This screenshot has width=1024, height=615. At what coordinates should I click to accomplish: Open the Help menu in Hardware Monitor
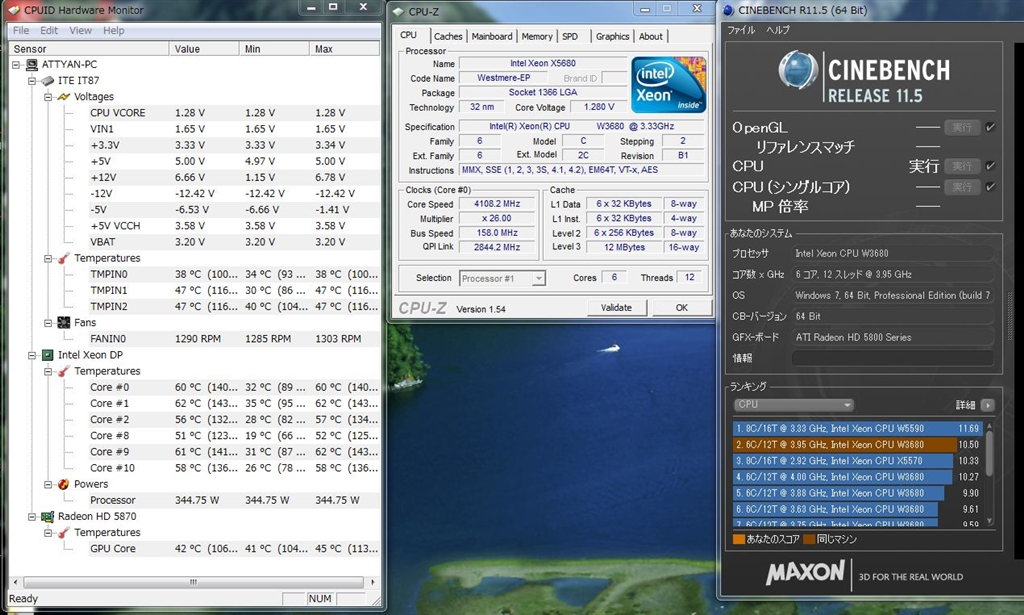coord(113,31)
